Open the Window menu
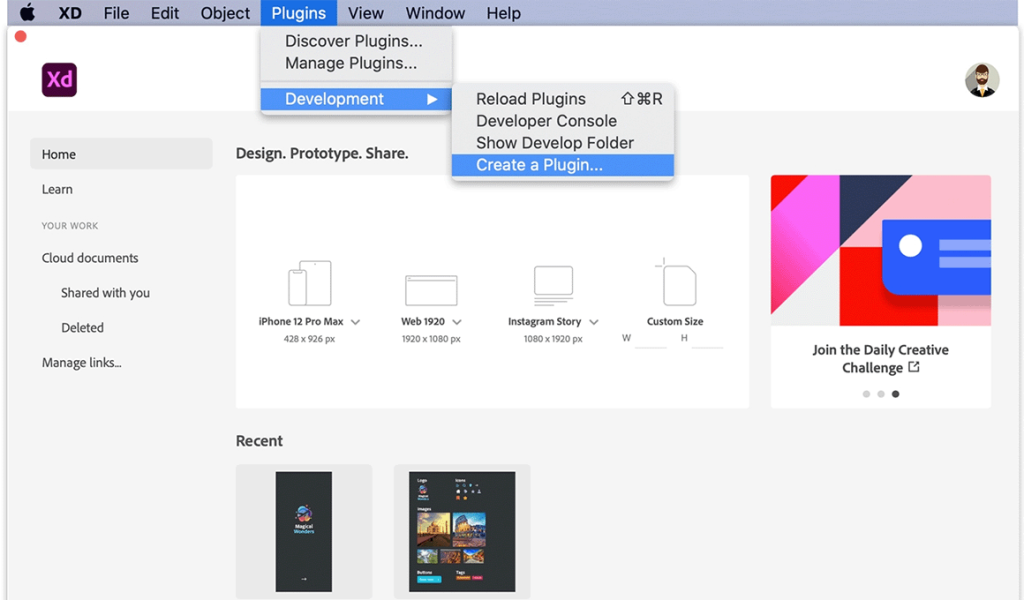Viewport: 1024px width, 600px height. 435,13
